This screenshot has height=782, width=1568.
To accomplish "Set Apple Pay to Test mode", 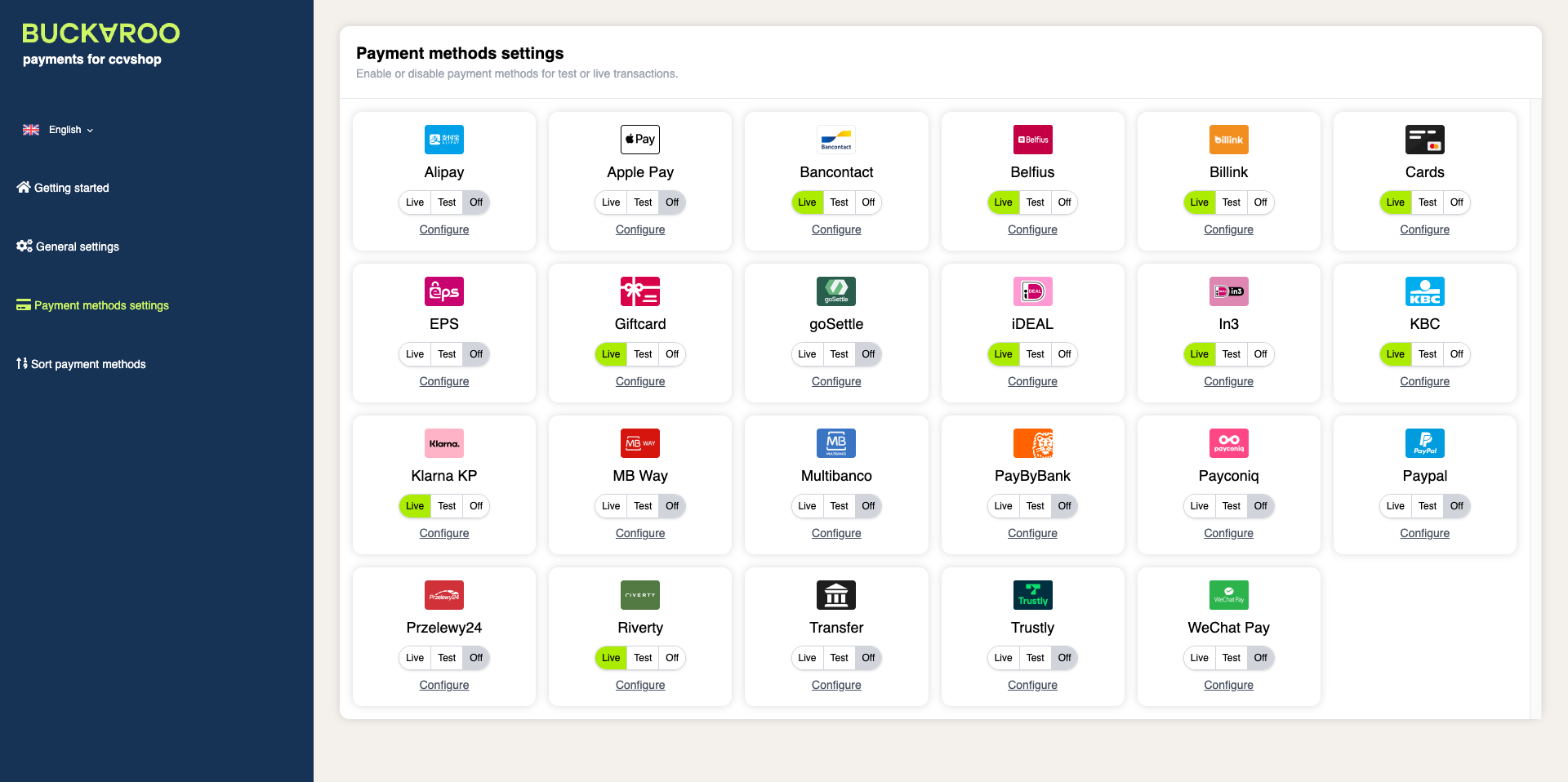I will pos(643,202).
